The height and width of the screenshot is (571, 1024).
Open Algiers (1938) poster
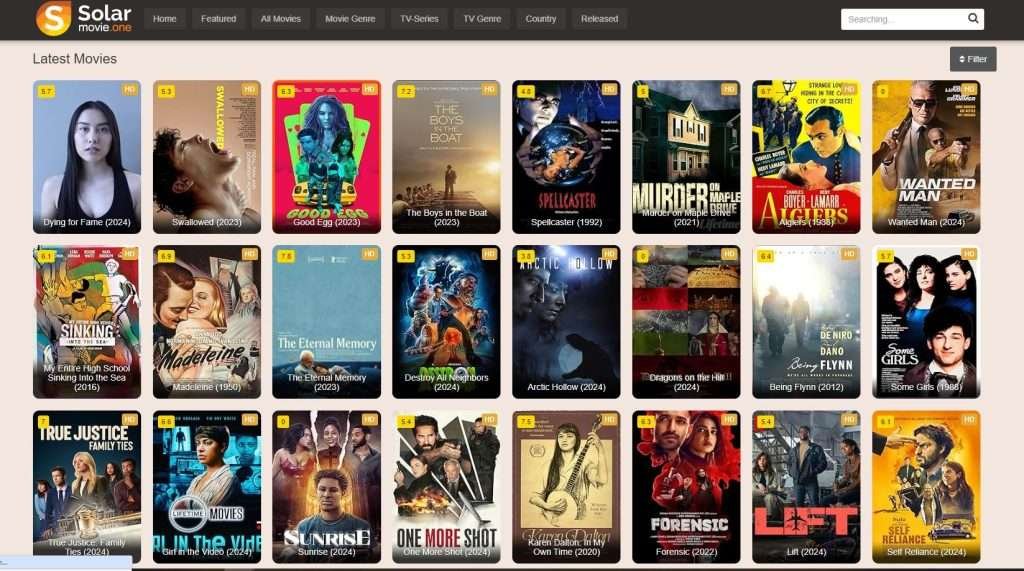[x=806, y=157]
